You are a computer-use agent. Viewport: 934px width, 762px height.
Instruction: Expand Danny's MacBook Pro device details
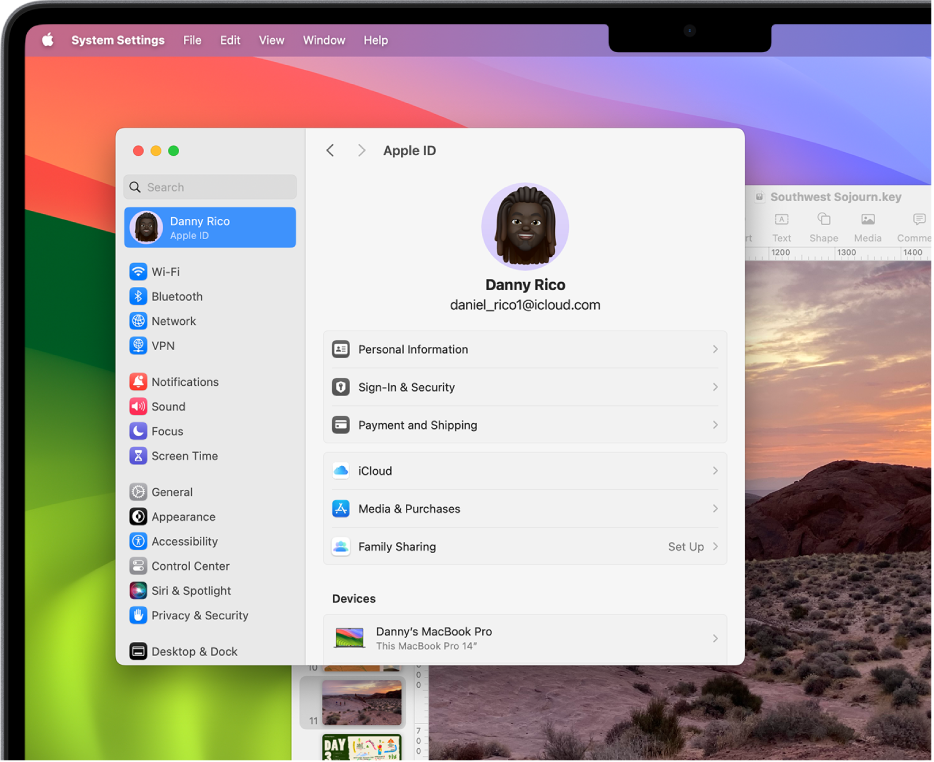(525, 638)
